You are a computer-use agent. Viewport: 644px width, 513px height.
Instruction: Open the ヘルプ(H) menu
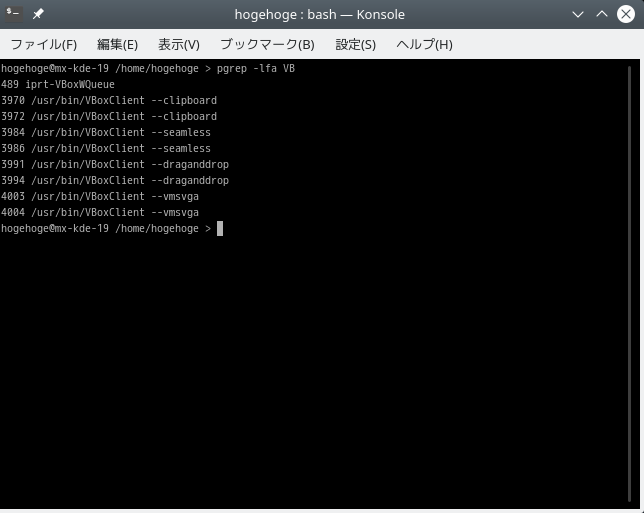tap(424, 44)
